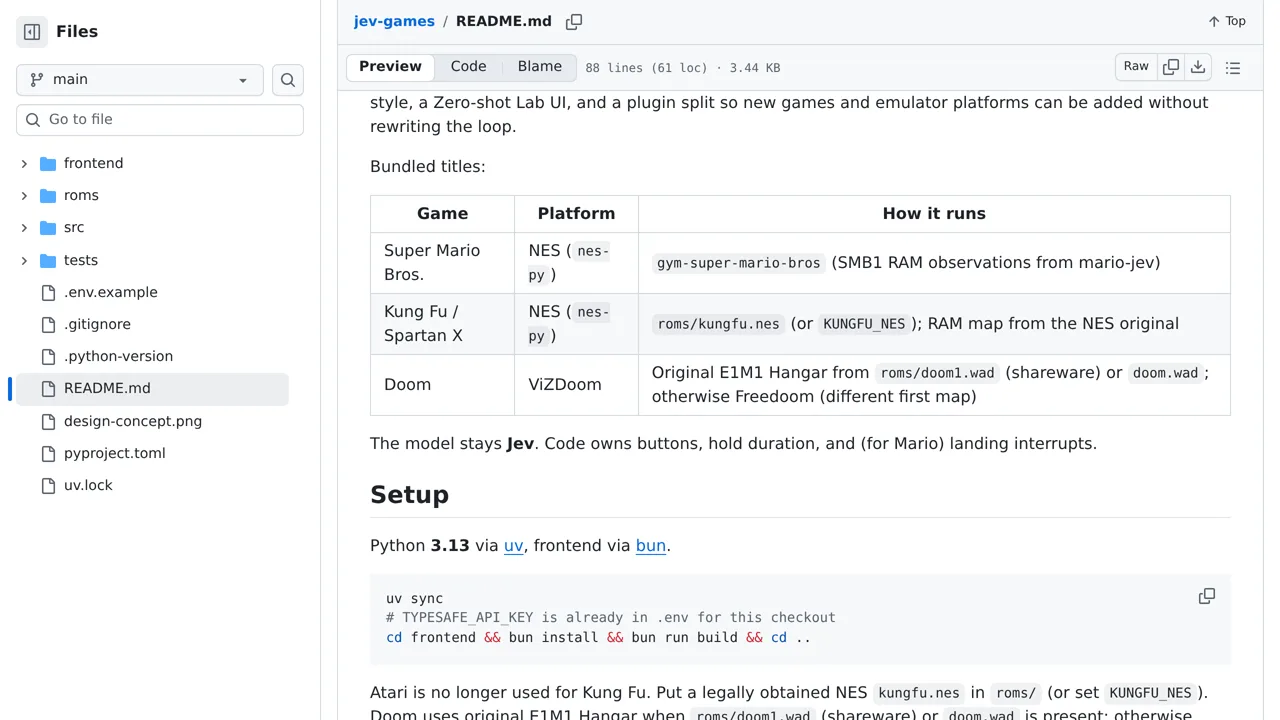Switch to the Blame tab
The image size is (1280, 720).
click(540, 67)
